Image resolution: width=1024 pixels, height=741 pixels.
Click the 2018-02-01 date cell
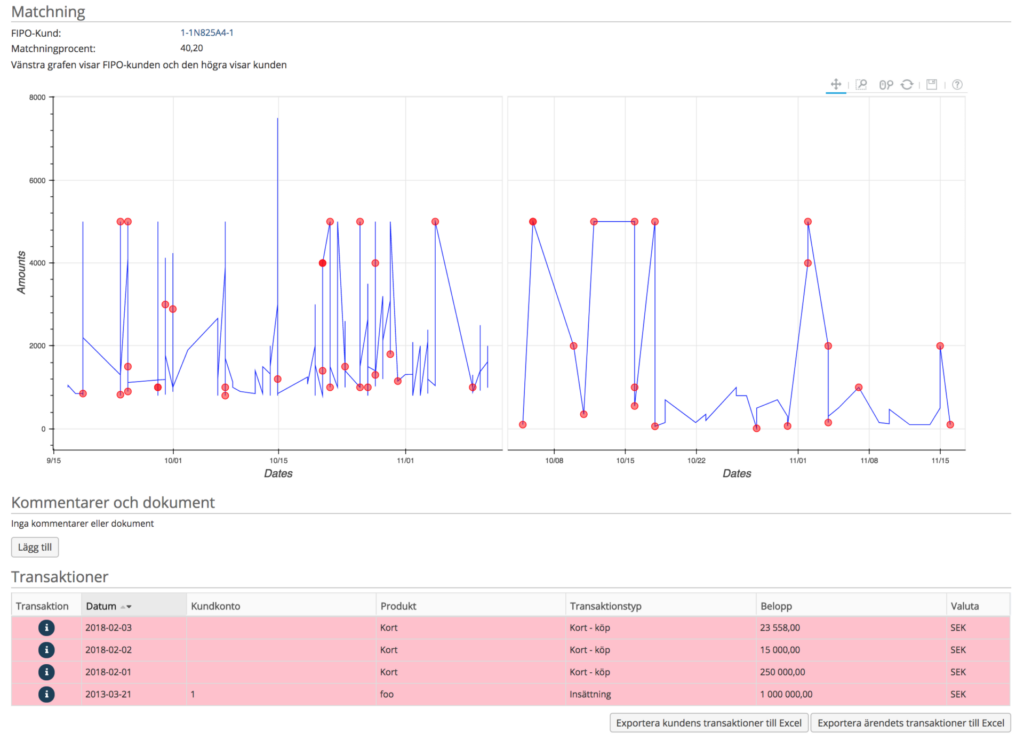134,672
